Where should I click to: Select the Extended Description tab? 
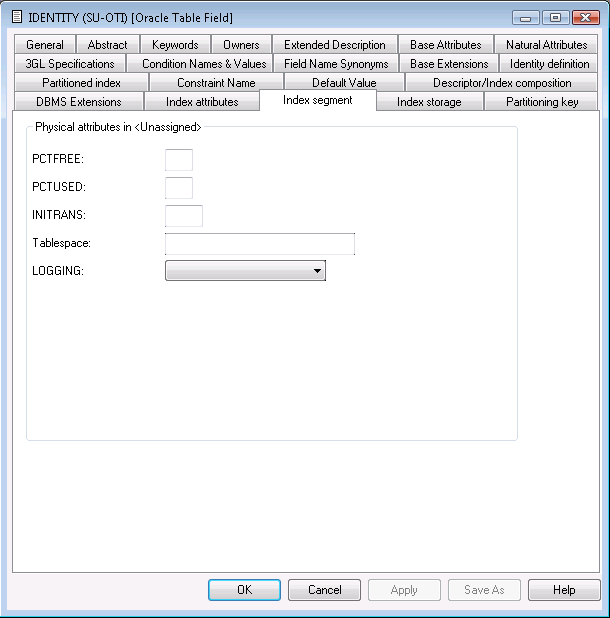coord(334,45)
